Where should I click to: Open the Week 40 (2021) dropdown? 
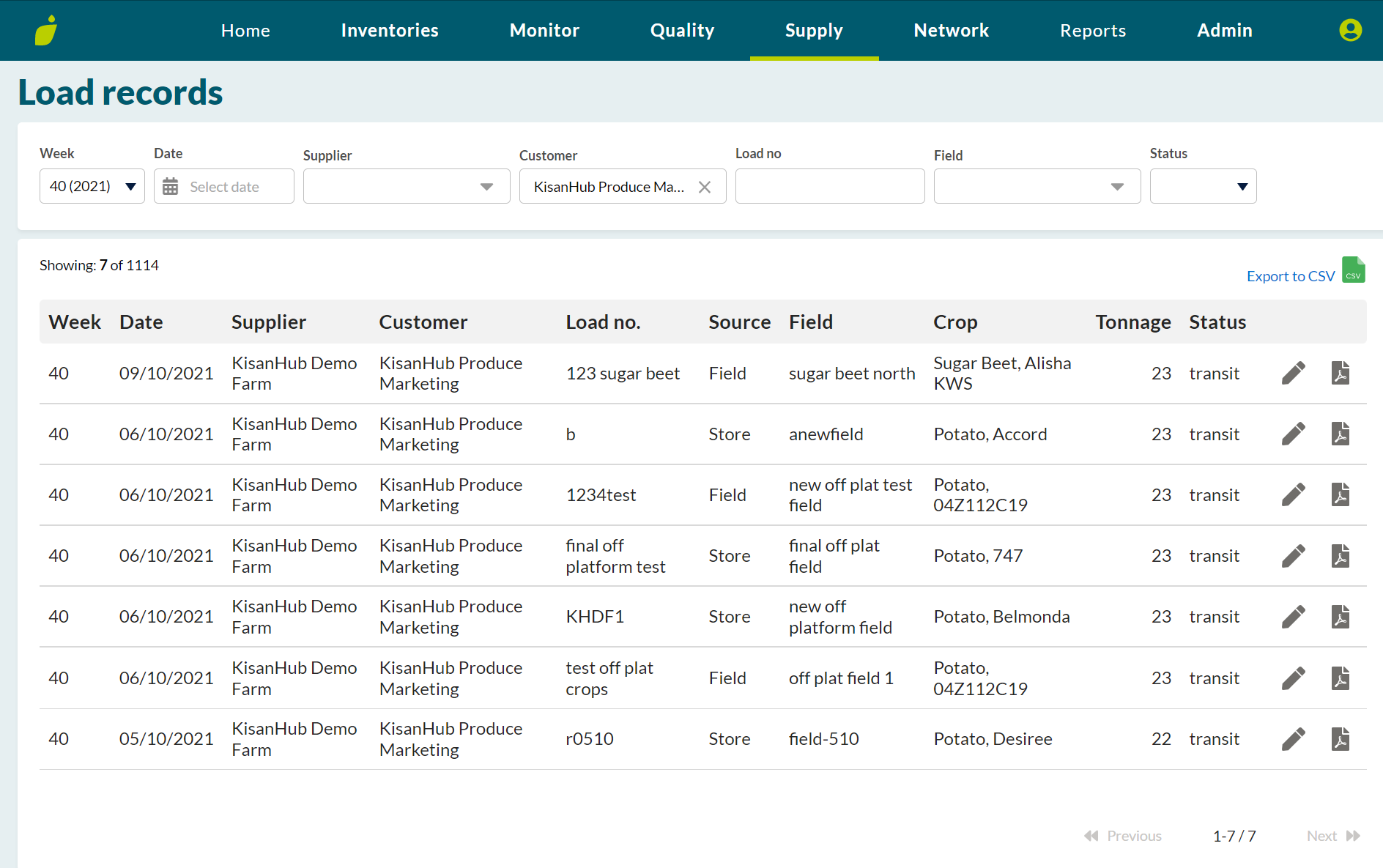[92, 186]
